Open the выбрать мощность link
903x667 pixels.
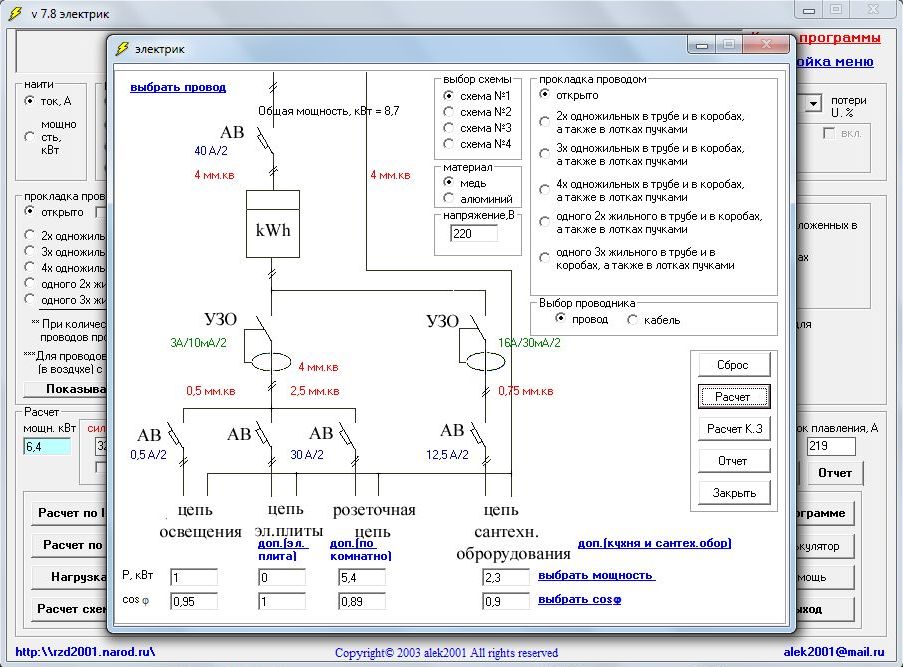[x=596, y=575]
